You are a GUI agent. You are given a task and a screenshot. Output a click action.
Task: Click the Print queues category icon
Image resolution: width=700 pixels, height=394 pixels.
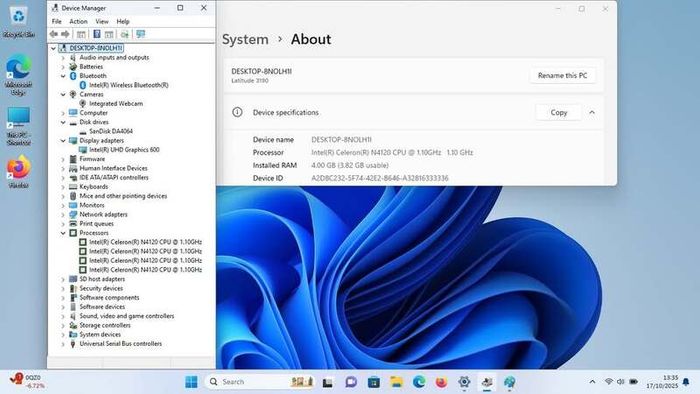click(73, 224)
